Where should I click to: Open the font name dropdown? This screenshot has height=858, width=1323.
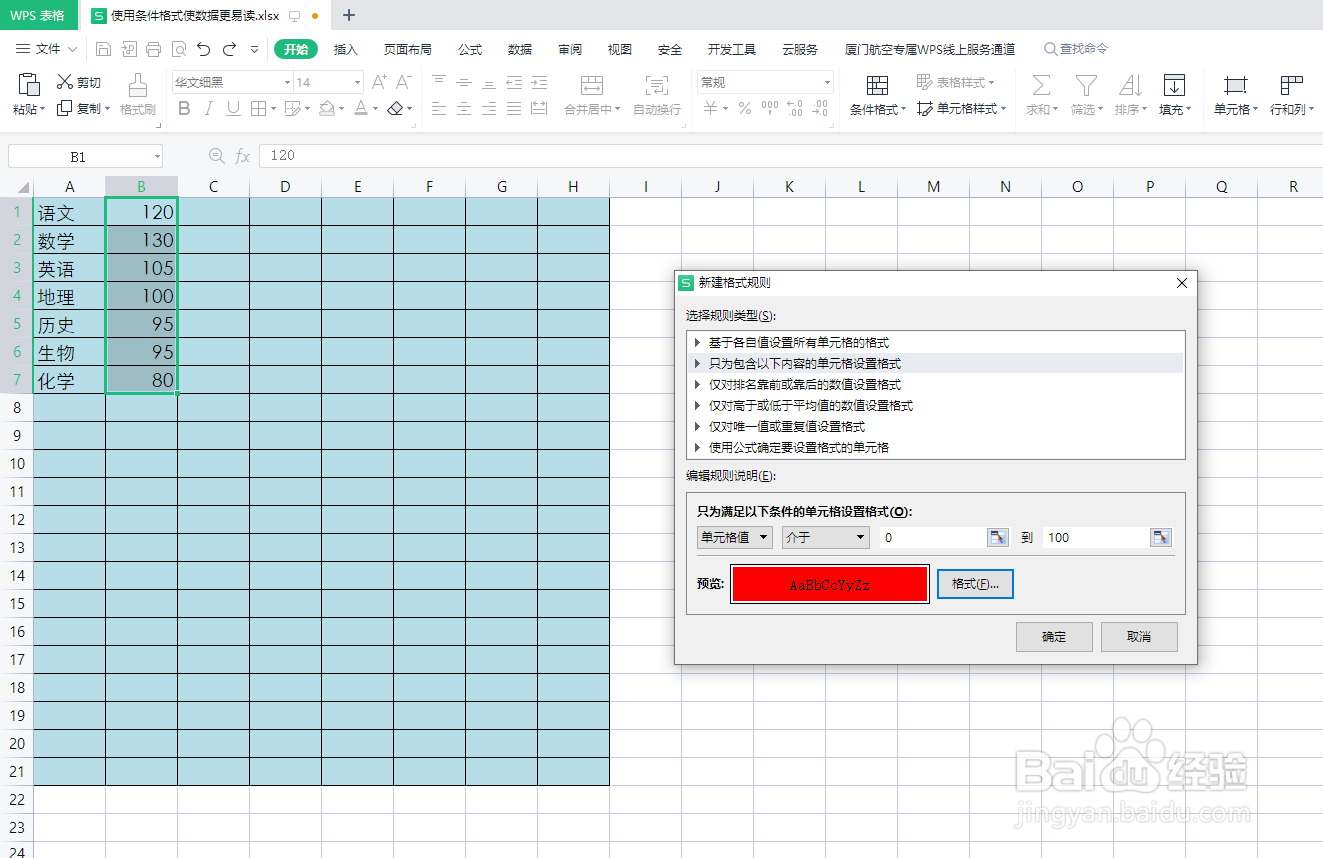tap(288, 82)
